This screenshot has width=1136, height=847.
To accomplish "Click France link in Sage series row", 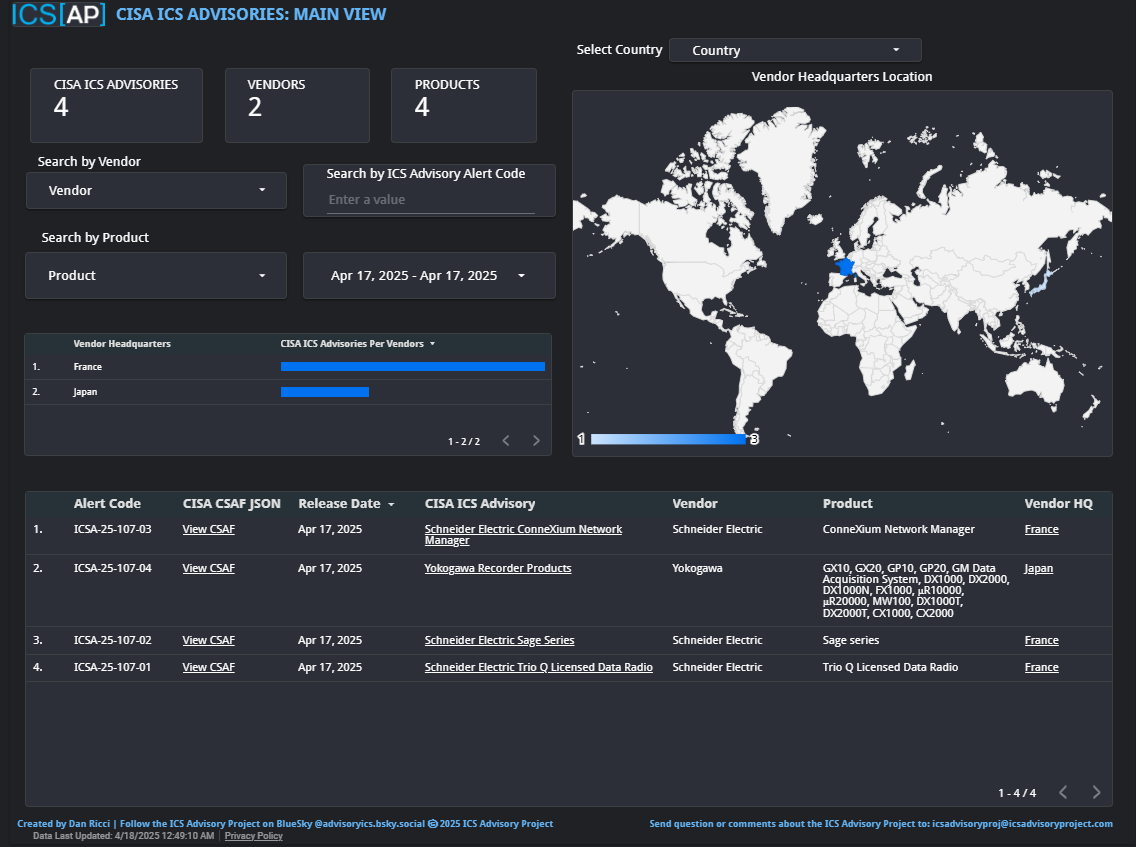I will 1041,641.
